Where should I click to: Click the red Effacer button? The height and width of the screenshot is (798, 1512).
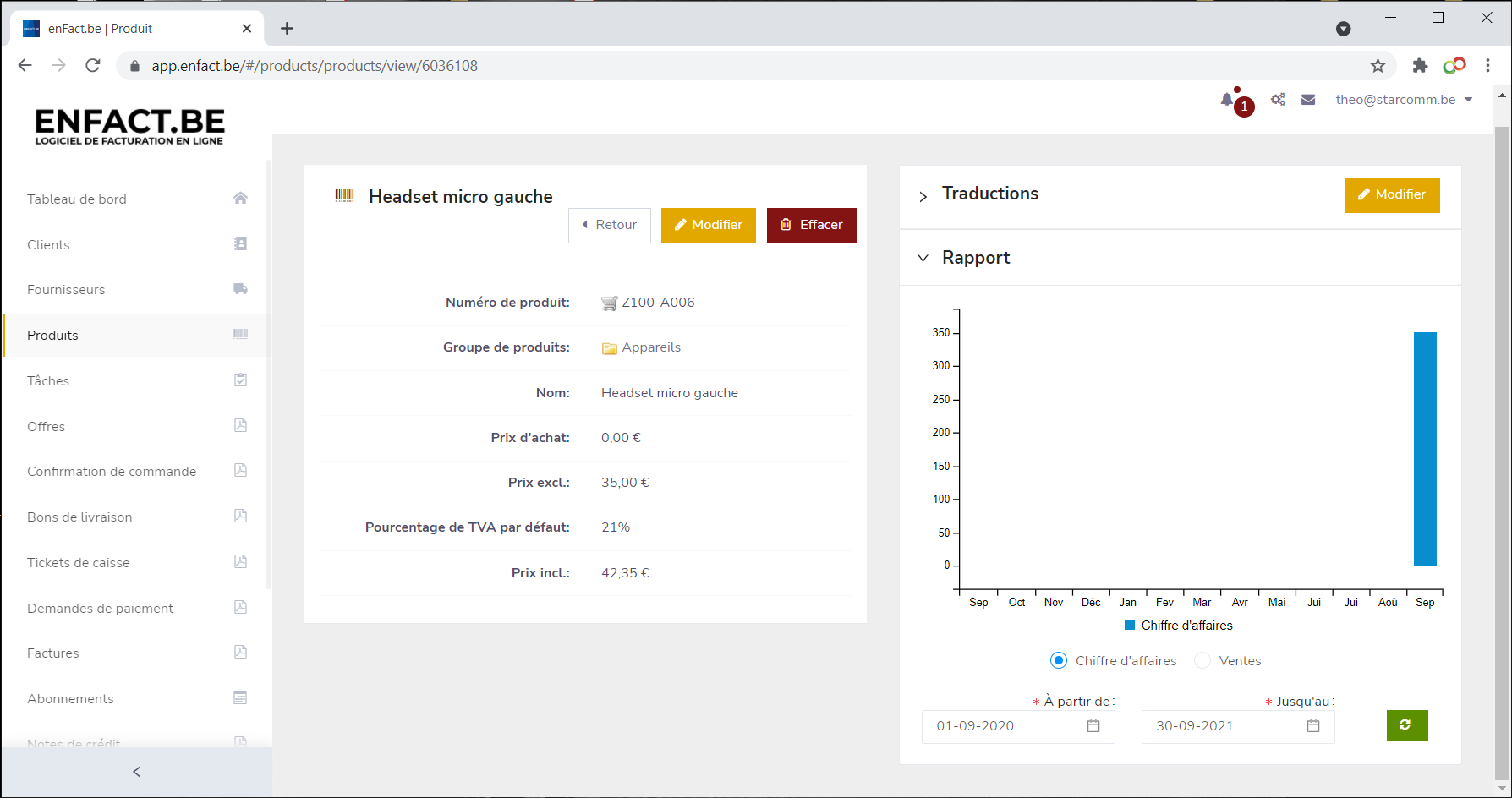coord(812,225)
